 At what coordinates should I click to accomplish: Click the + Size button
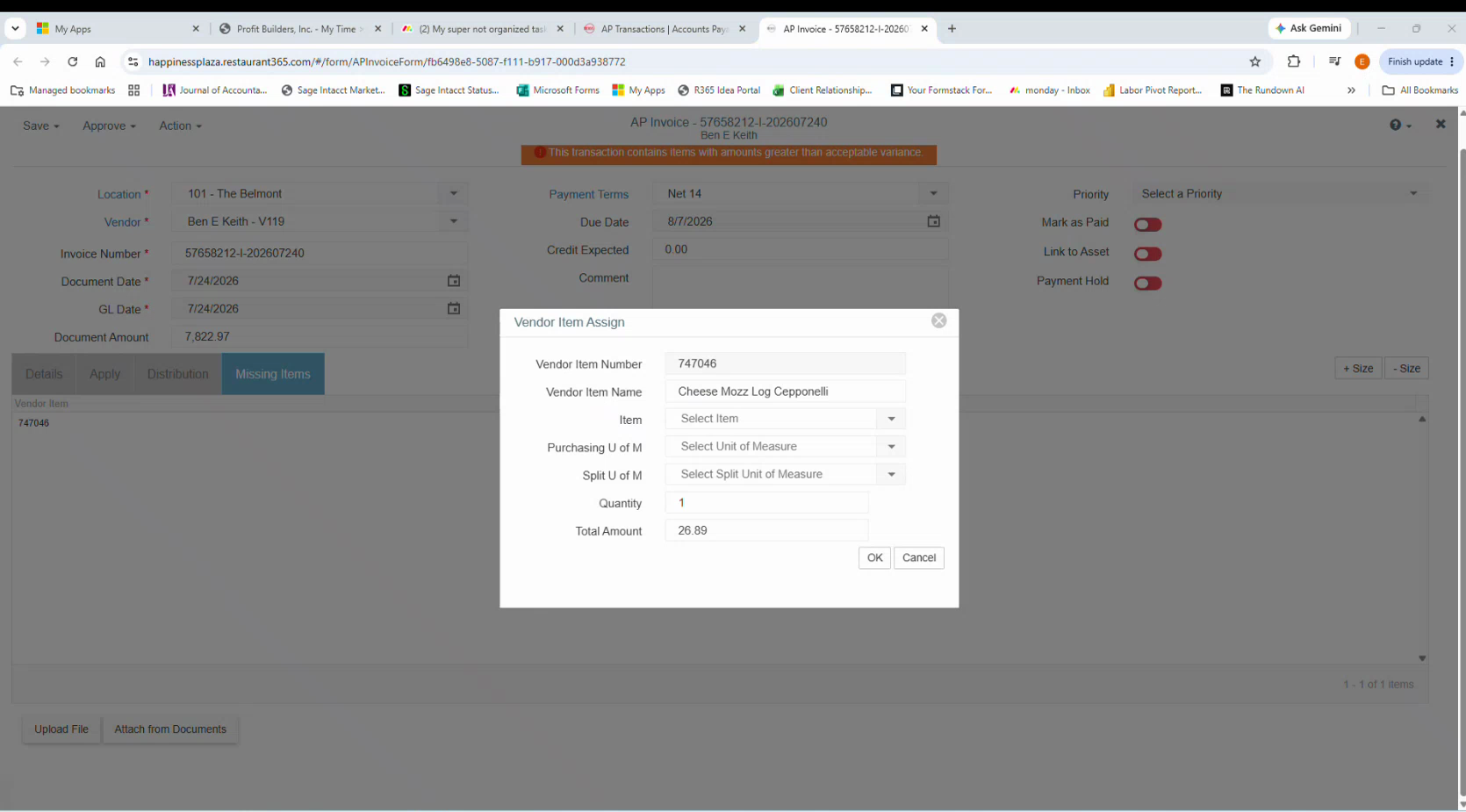[x=1358, y=368]
